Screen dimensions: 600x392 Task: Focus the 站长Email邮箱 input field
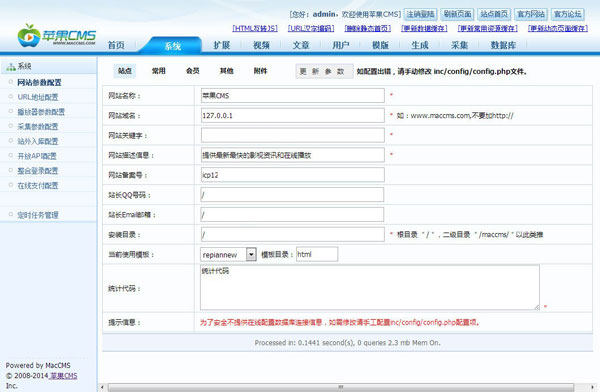(292, 215)
